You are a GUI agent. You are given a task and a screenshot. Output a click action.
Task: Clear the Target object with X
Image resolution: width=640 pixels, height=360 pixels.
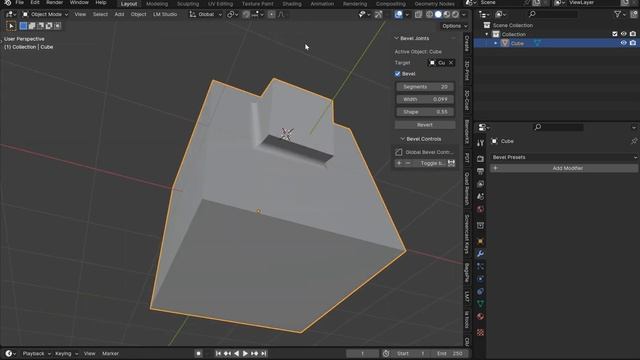451,63
